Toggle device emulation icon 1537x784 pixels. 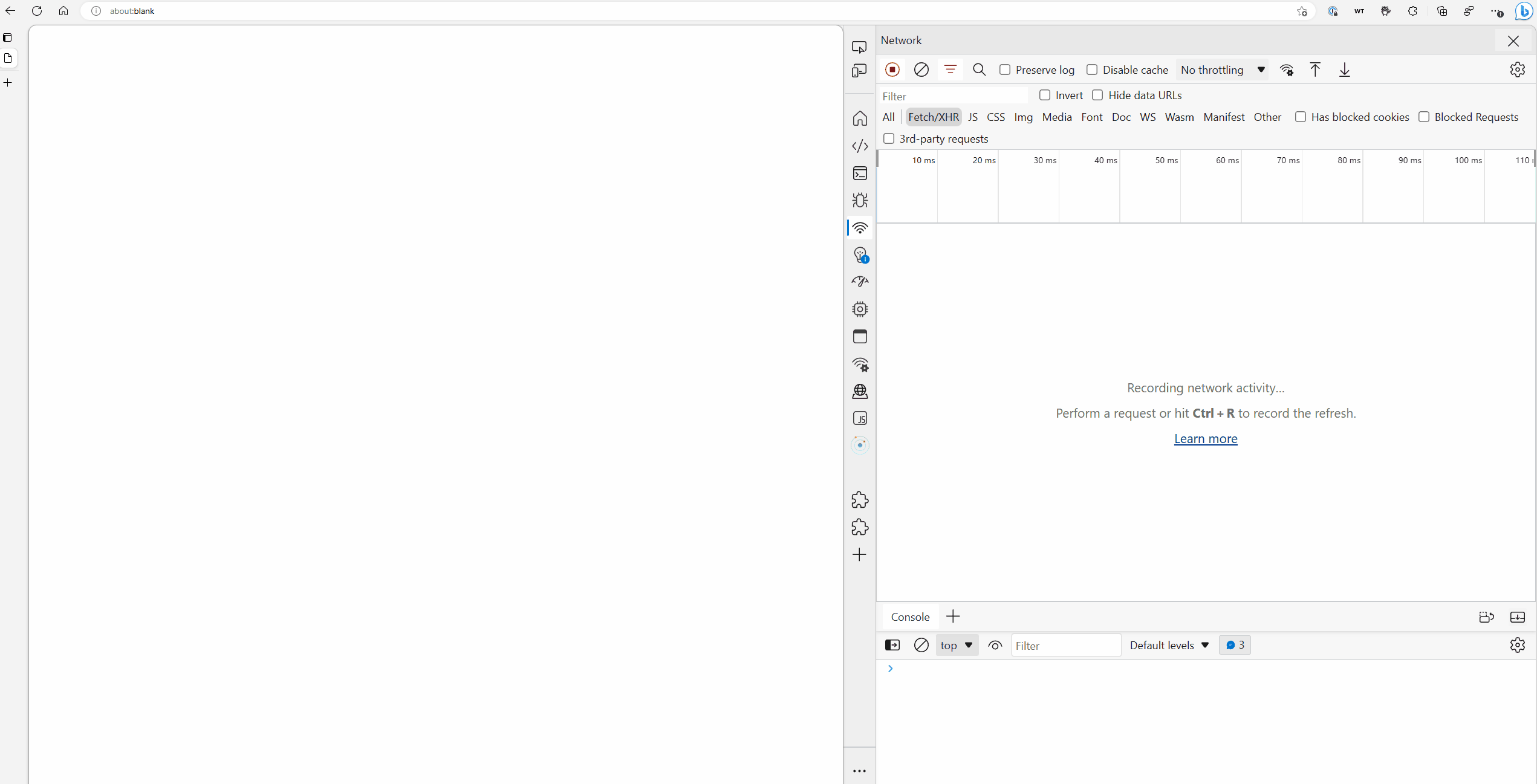859,71
